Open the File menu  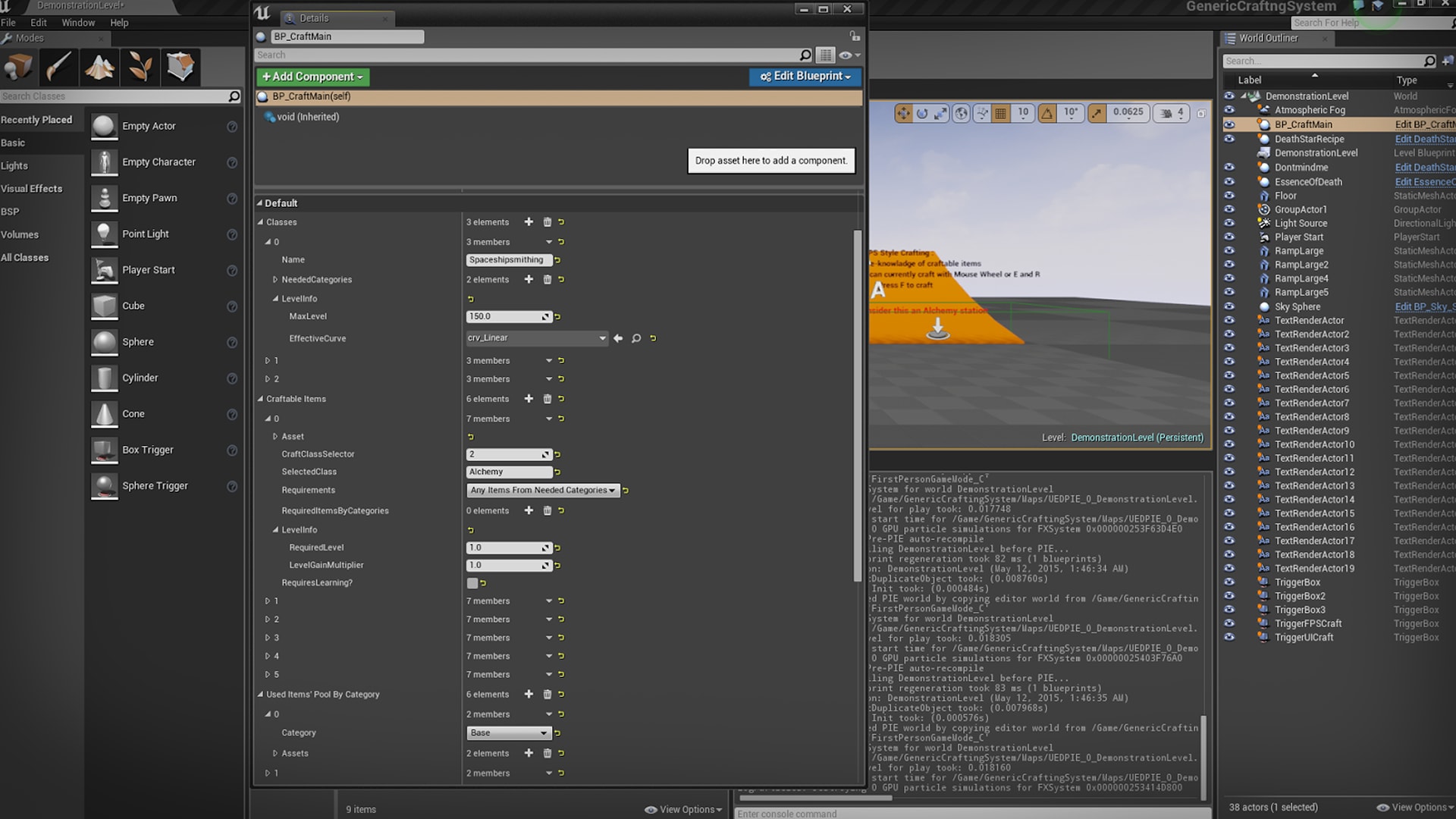pos(8,23)
